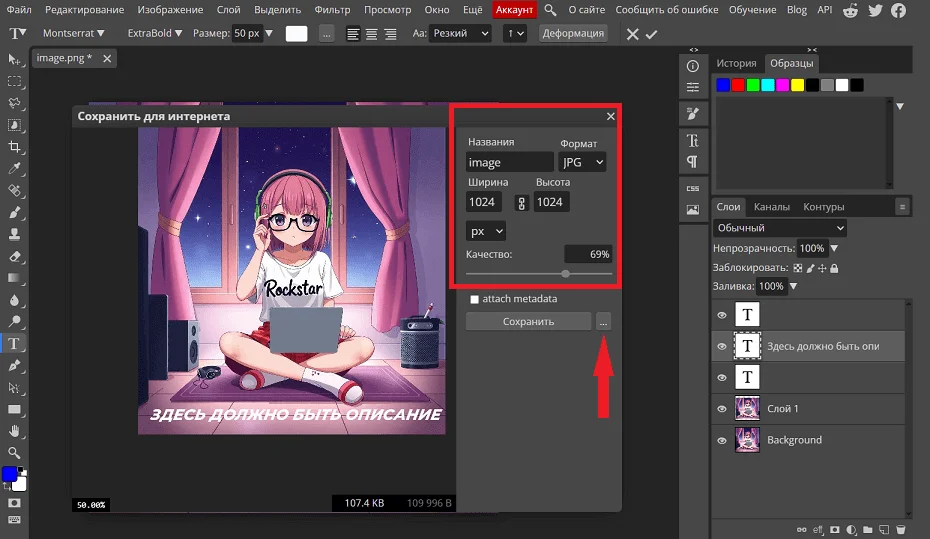This screenshot has height=539, width=930.
Task: Enable the attach metadata checkbox
Action: coord(474,299)
